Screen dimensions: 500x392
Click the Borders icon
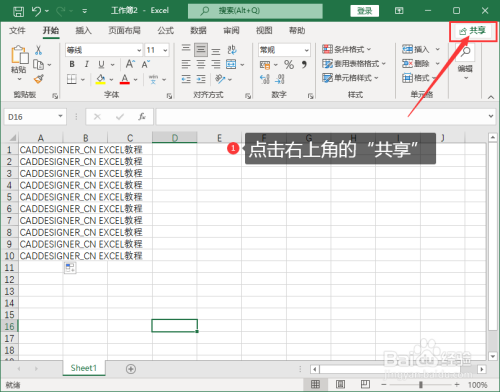pos(72,79)
